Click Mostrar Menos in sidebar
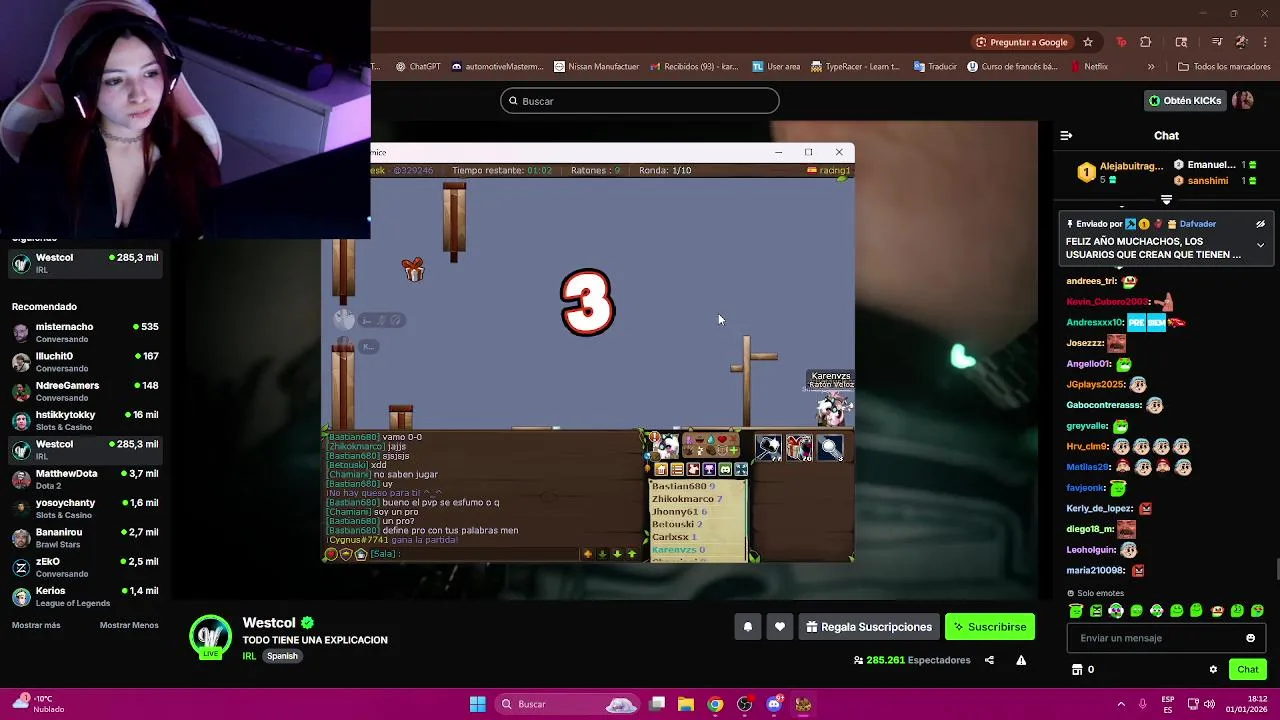The image size is (1280, 720). click(129, 625)
